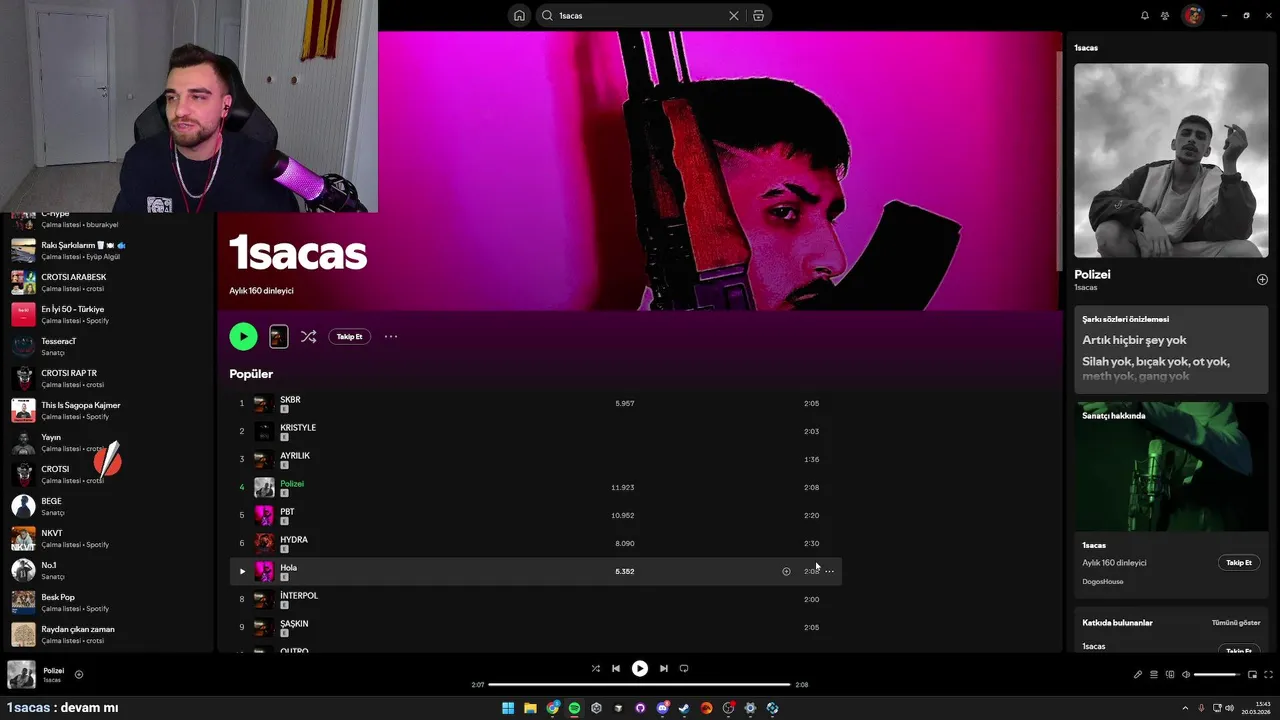
Task: Select the HYDRA track
Action: click(535, 543)
